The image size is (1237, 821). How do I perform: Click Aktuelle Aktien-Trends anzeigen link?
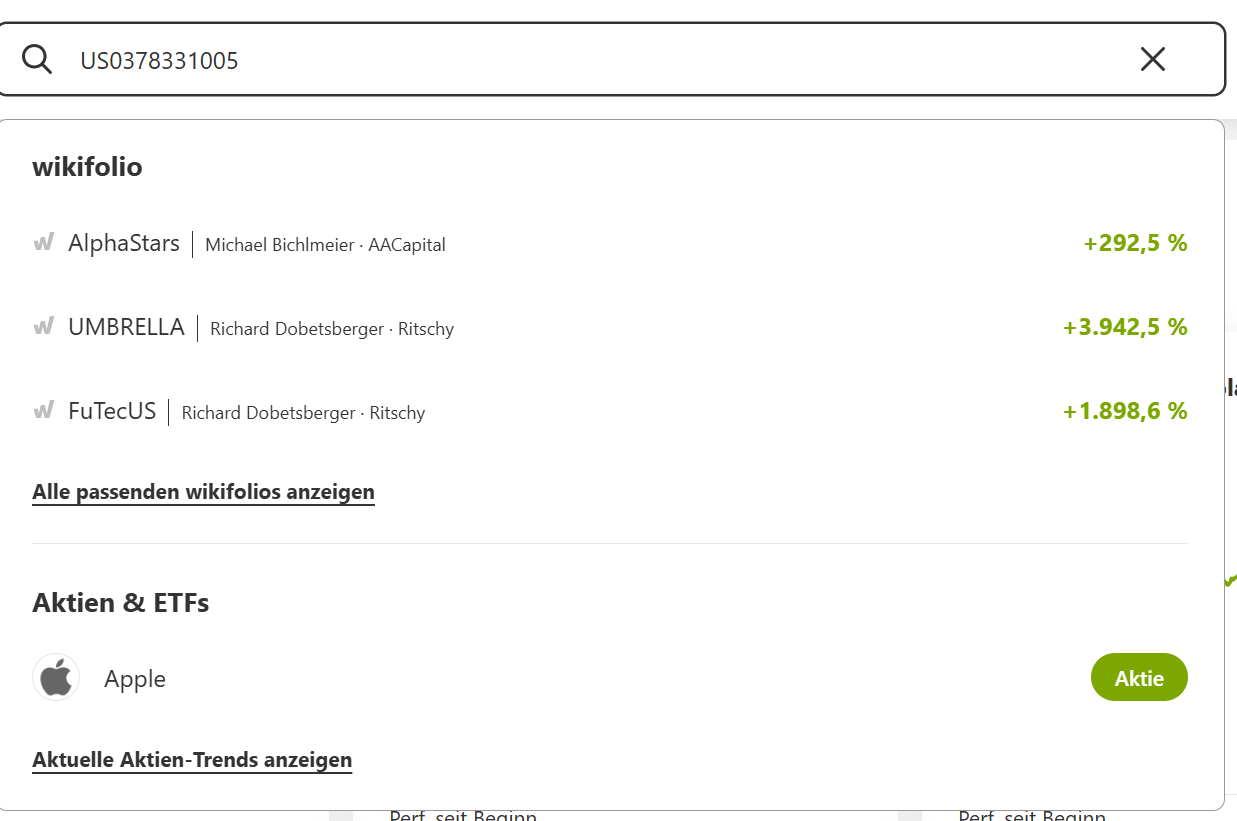192,760
